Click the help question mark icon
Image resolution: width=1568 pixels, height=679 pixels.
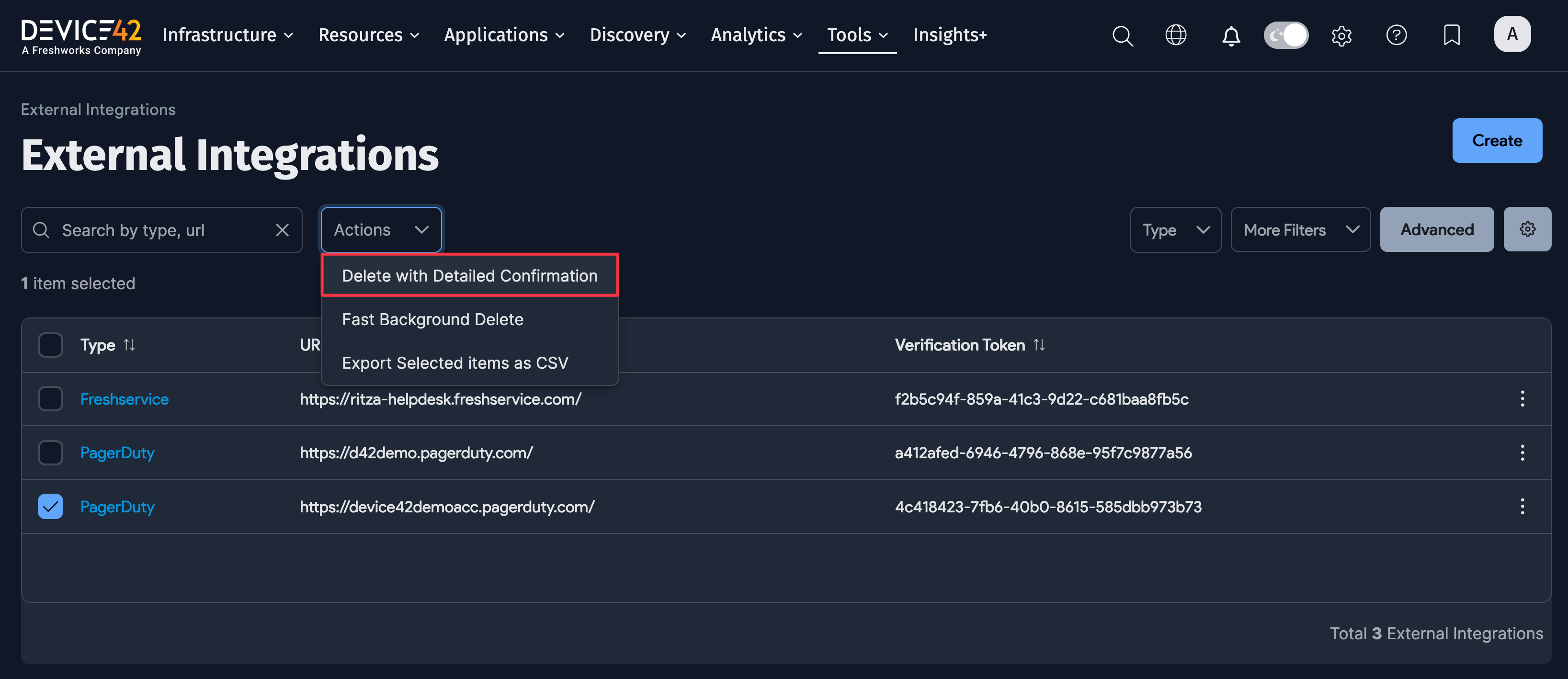(1397, 35)
